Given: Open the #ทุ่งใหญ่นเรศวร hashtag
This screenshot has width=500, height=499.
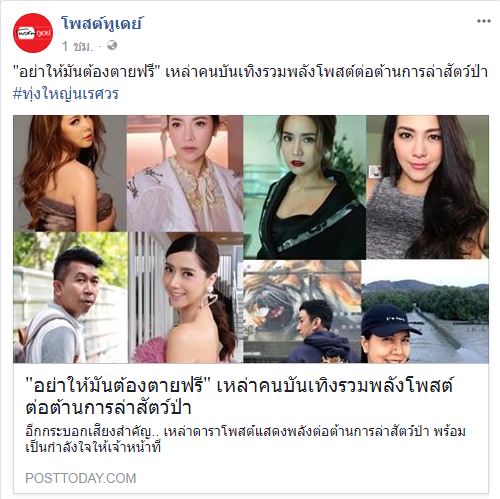Looking at the screenshot, I should coord(66,93).
